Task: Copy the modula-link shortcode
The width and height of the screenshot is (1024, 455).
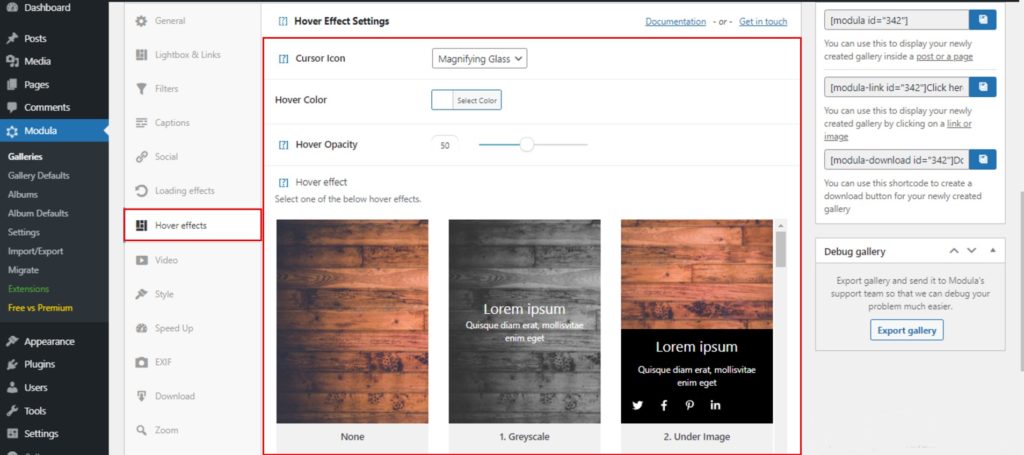Action: tap(982, 87)
